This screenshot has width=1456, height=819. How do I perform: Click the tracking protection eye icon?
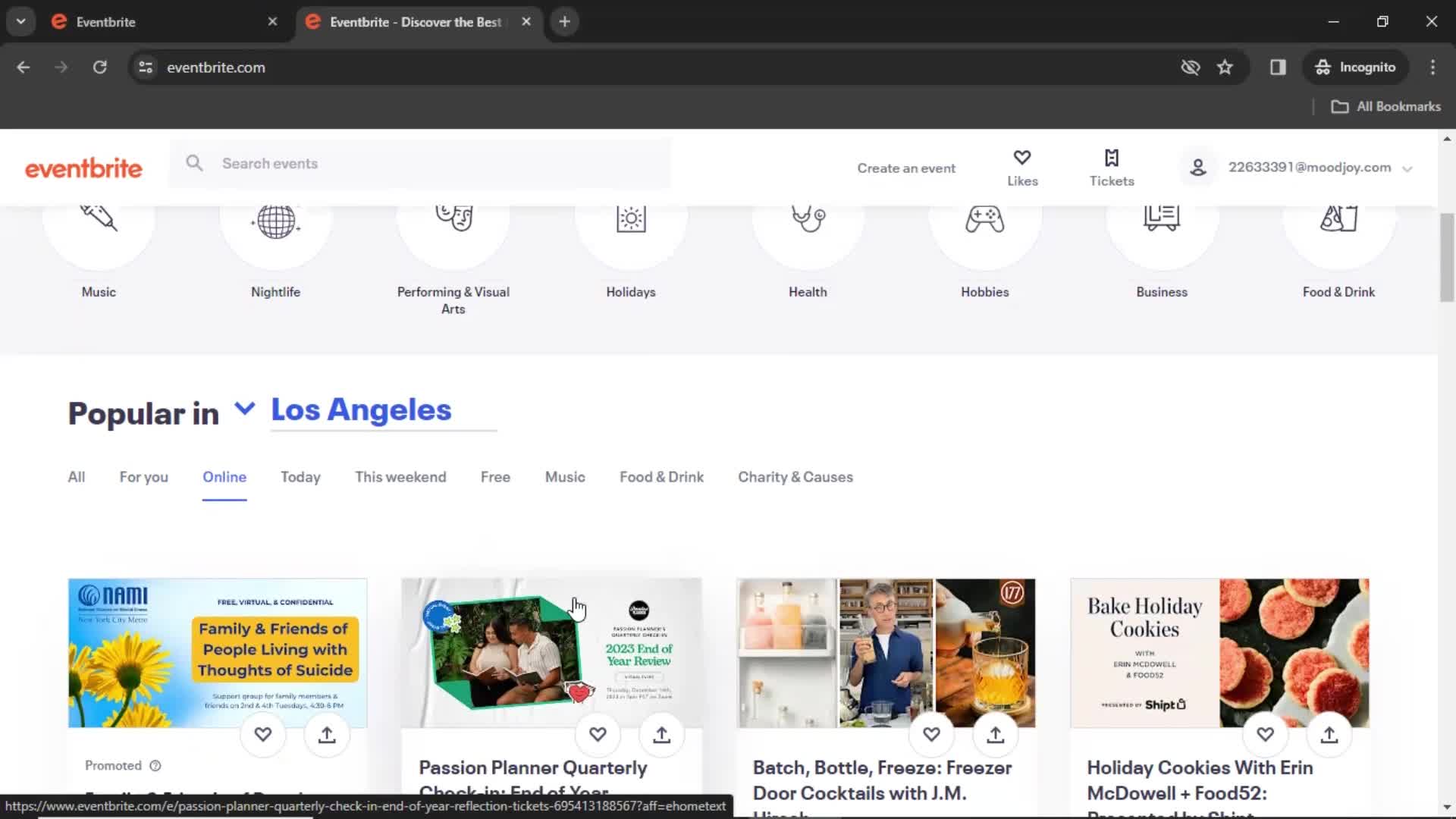[1191, 67]
